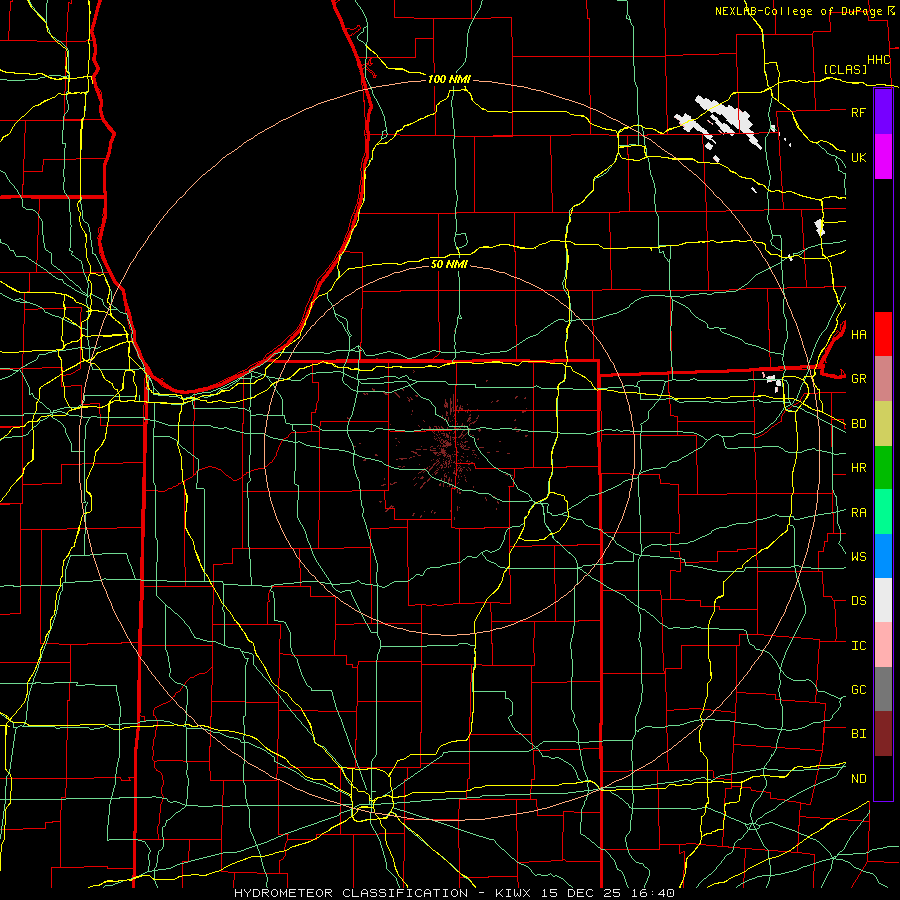Click the HR legend label

[x=858, y=468]
